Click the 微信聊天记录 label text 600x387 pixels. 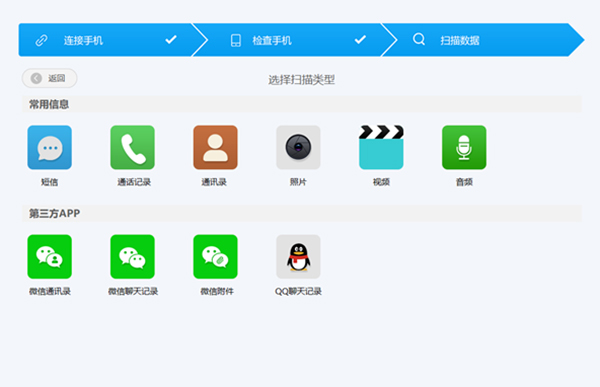tap(133, 292)
